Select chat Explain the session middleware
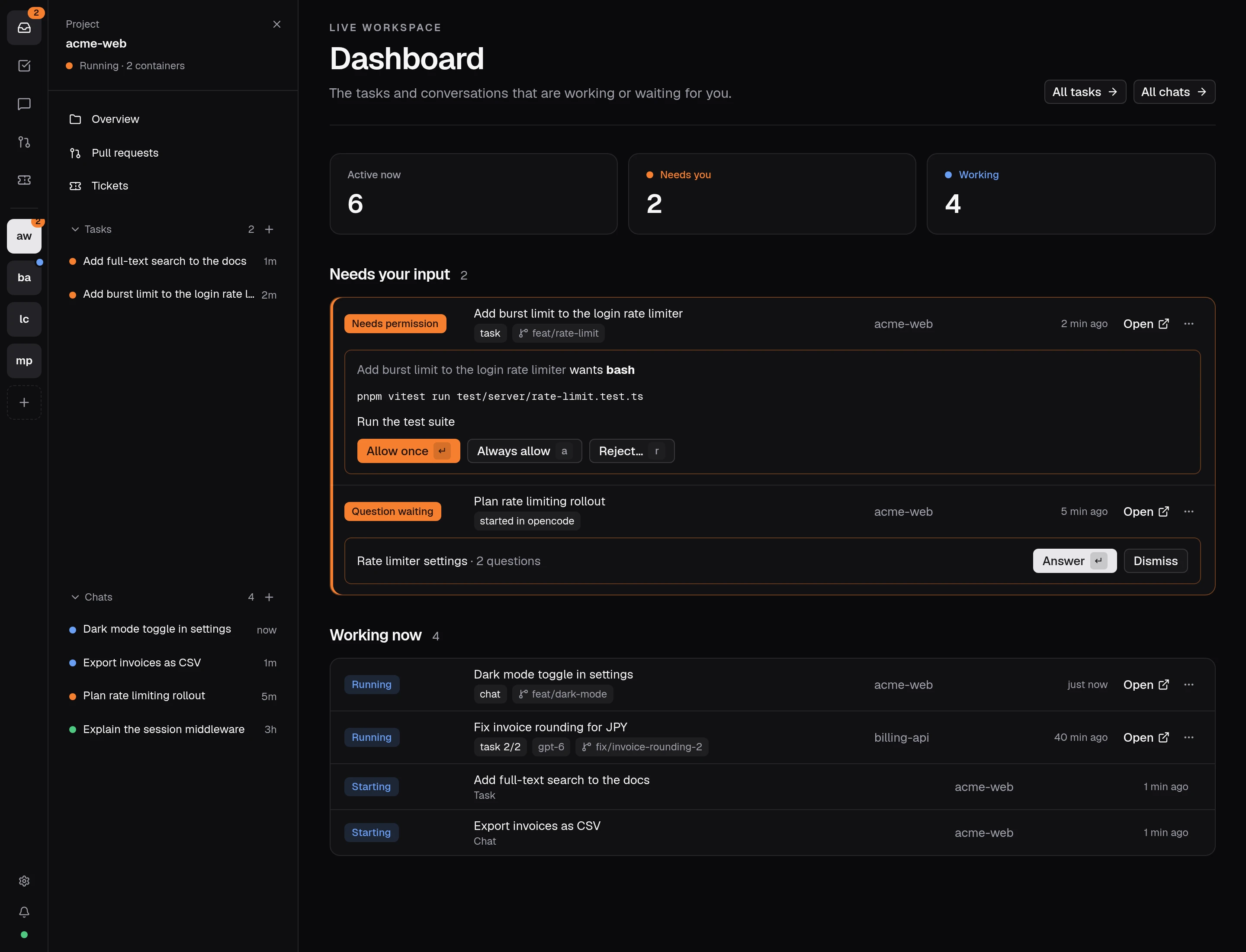The height and width of the screenshot is (952, 1246). point(173,729)
